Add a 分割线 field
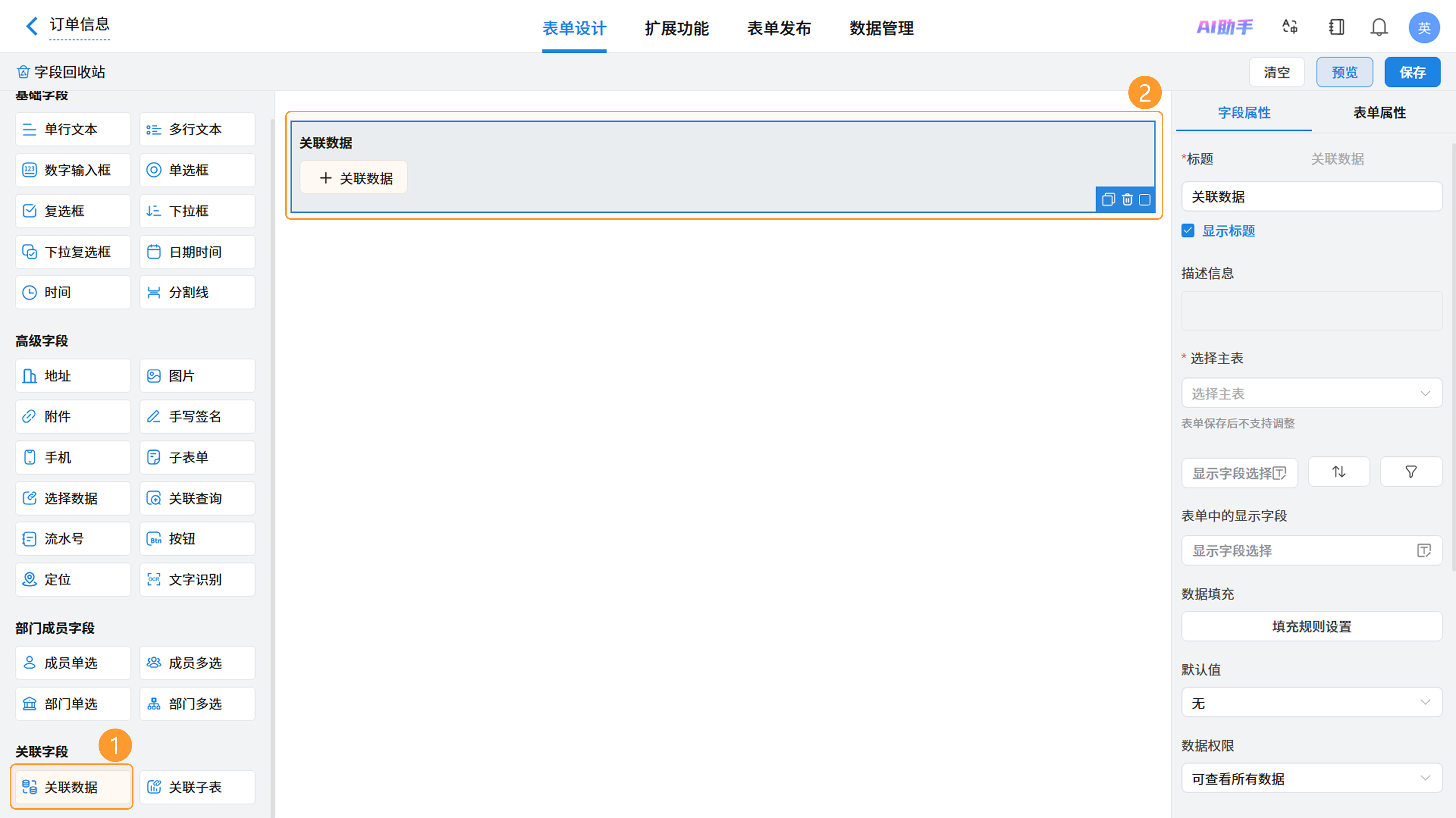 (x=197, y=293)
